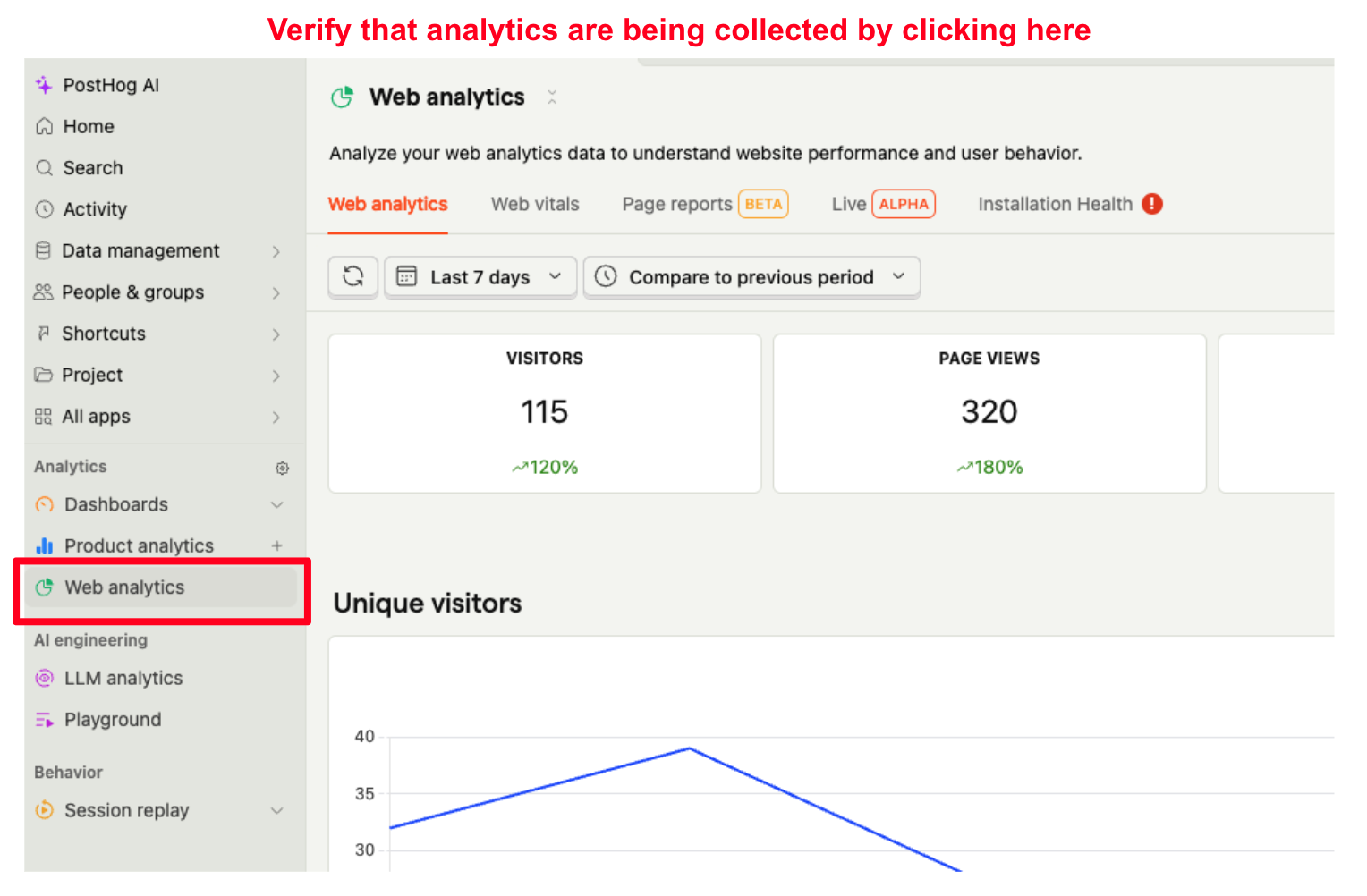The height and width of the screenshot is (896, 1367).
Task: Open the Search icon in sidebar
Action: [44, 167]
